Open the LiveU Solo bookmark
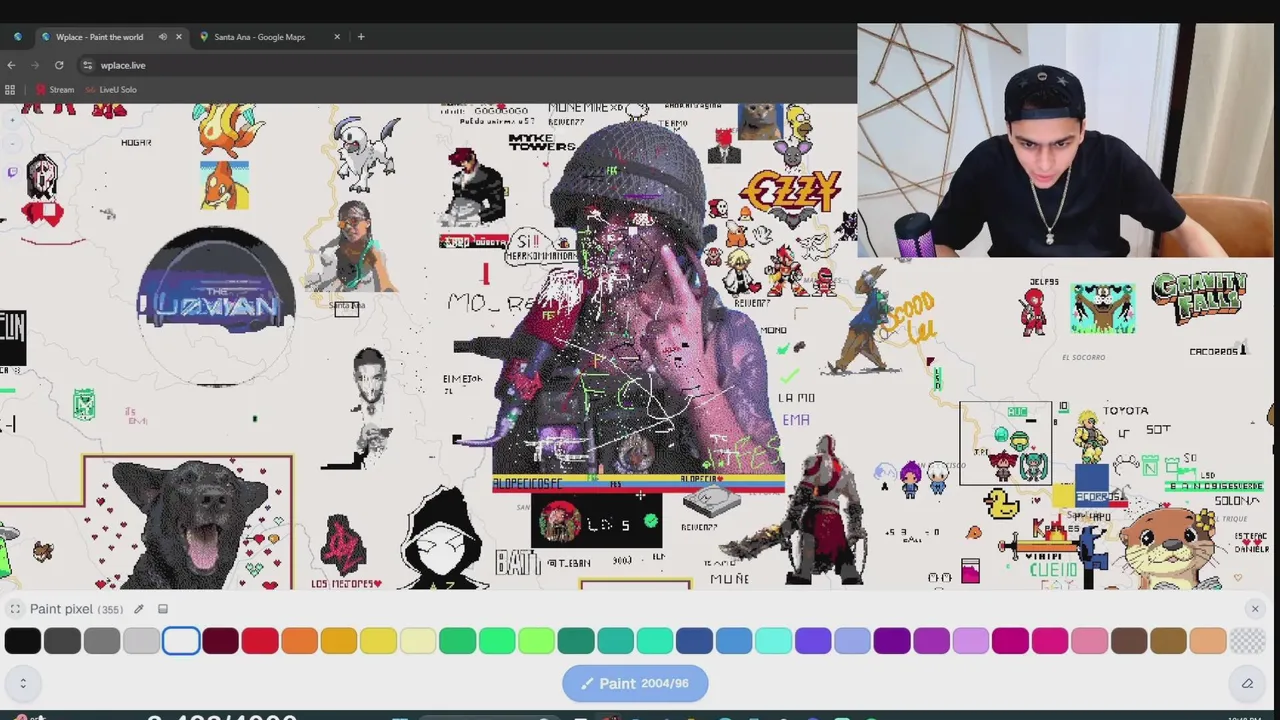The width and height of the screenshot is (1280, 720). pyautogui.click(x=110, y=90)
